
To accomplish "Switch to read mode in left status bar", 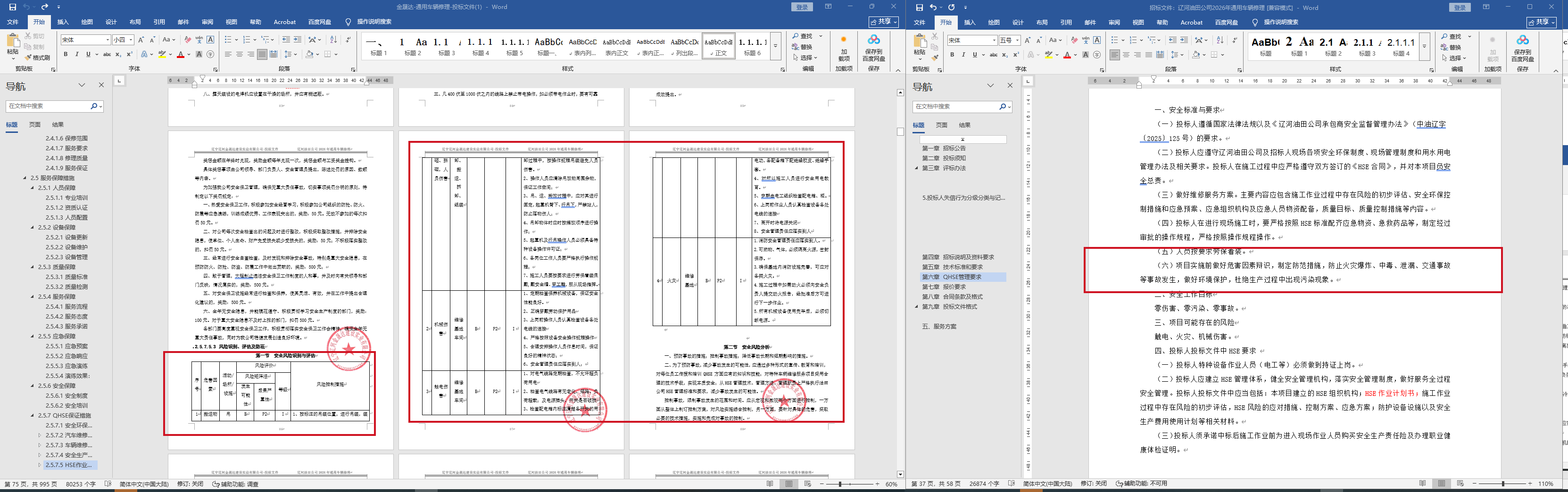I will click(x=770, y=484).
